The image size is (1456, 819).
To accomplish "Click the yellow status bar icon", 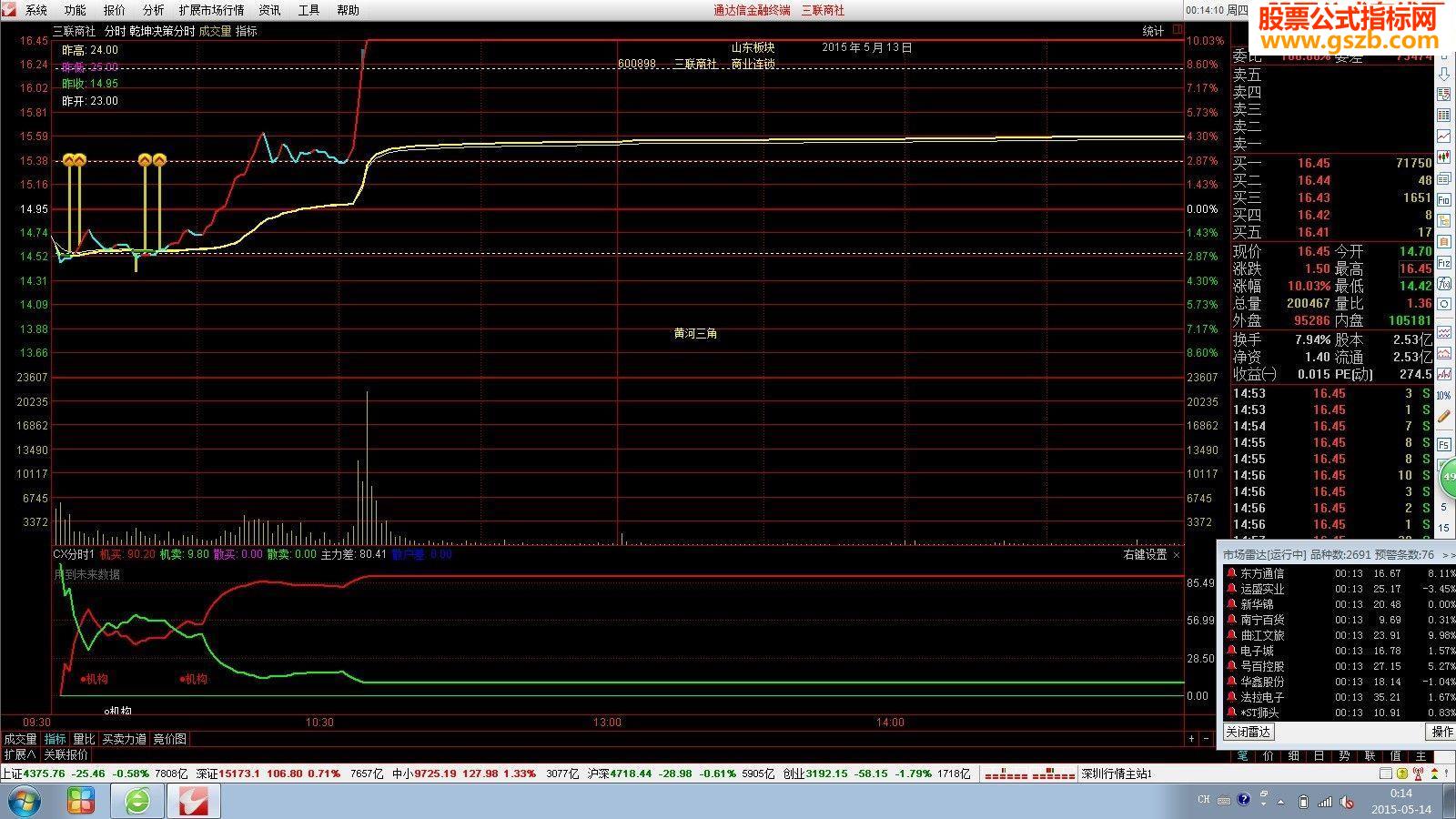I will (1402, 773).
